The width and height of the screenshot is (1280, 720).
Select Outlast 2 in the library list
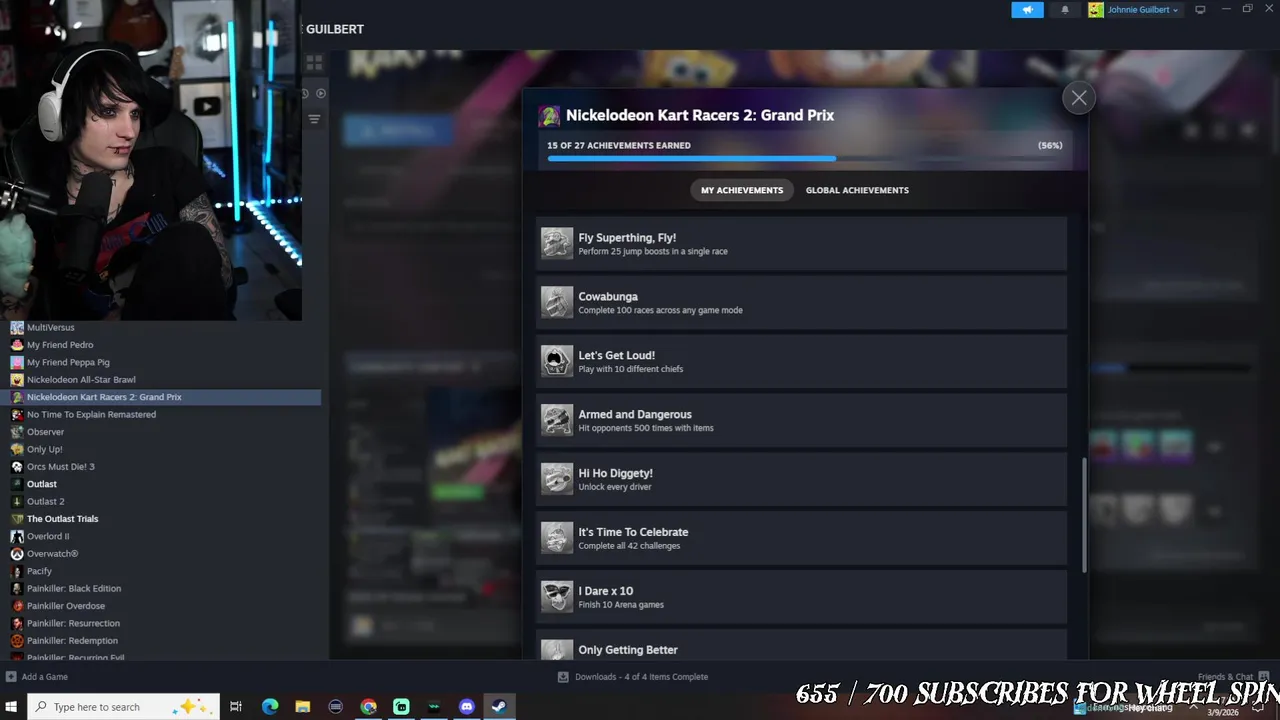[x=45, y=501]
